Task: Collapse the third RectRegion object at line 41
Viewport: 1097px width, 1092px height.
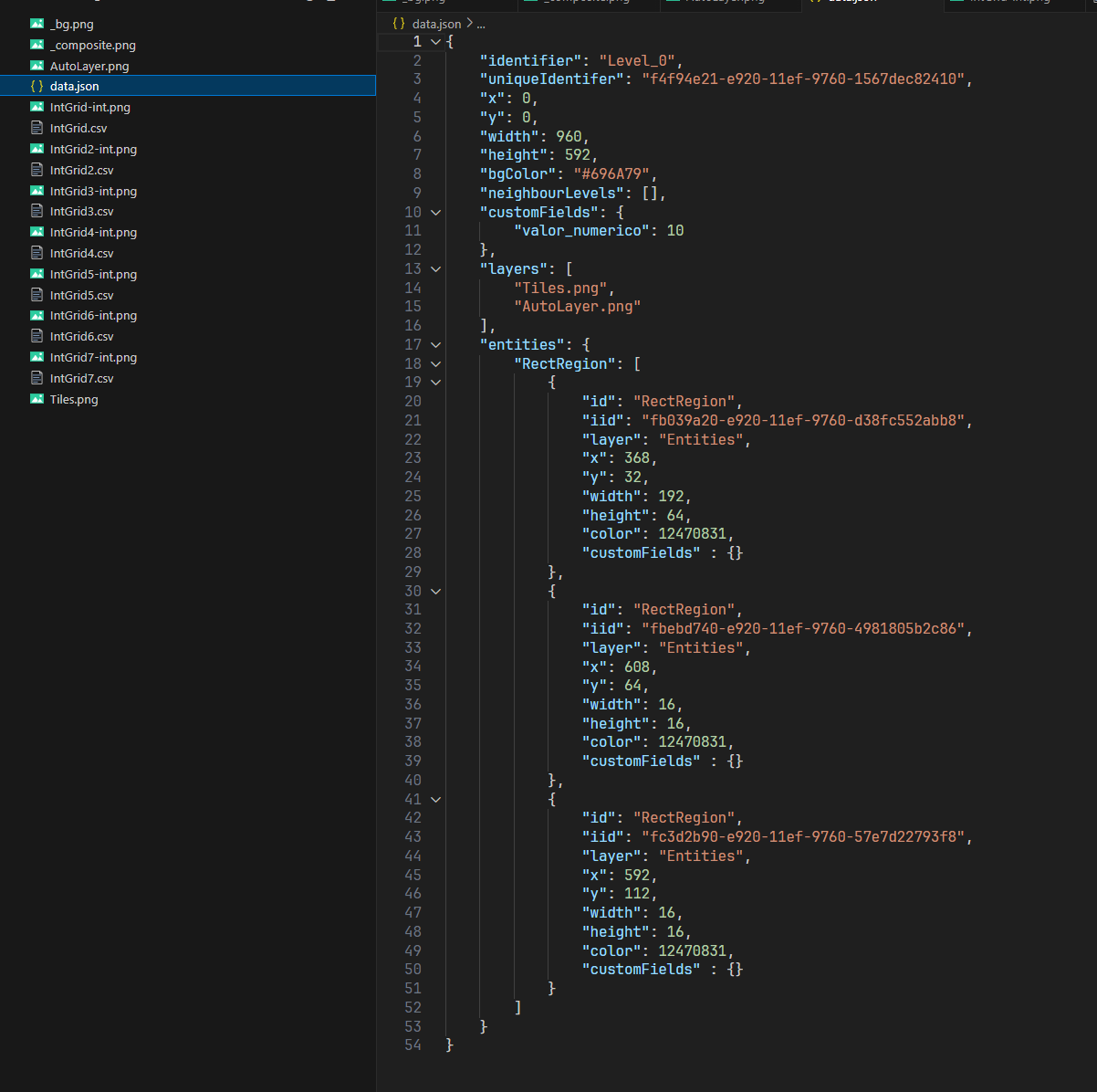Action: [x=436, y=799]
